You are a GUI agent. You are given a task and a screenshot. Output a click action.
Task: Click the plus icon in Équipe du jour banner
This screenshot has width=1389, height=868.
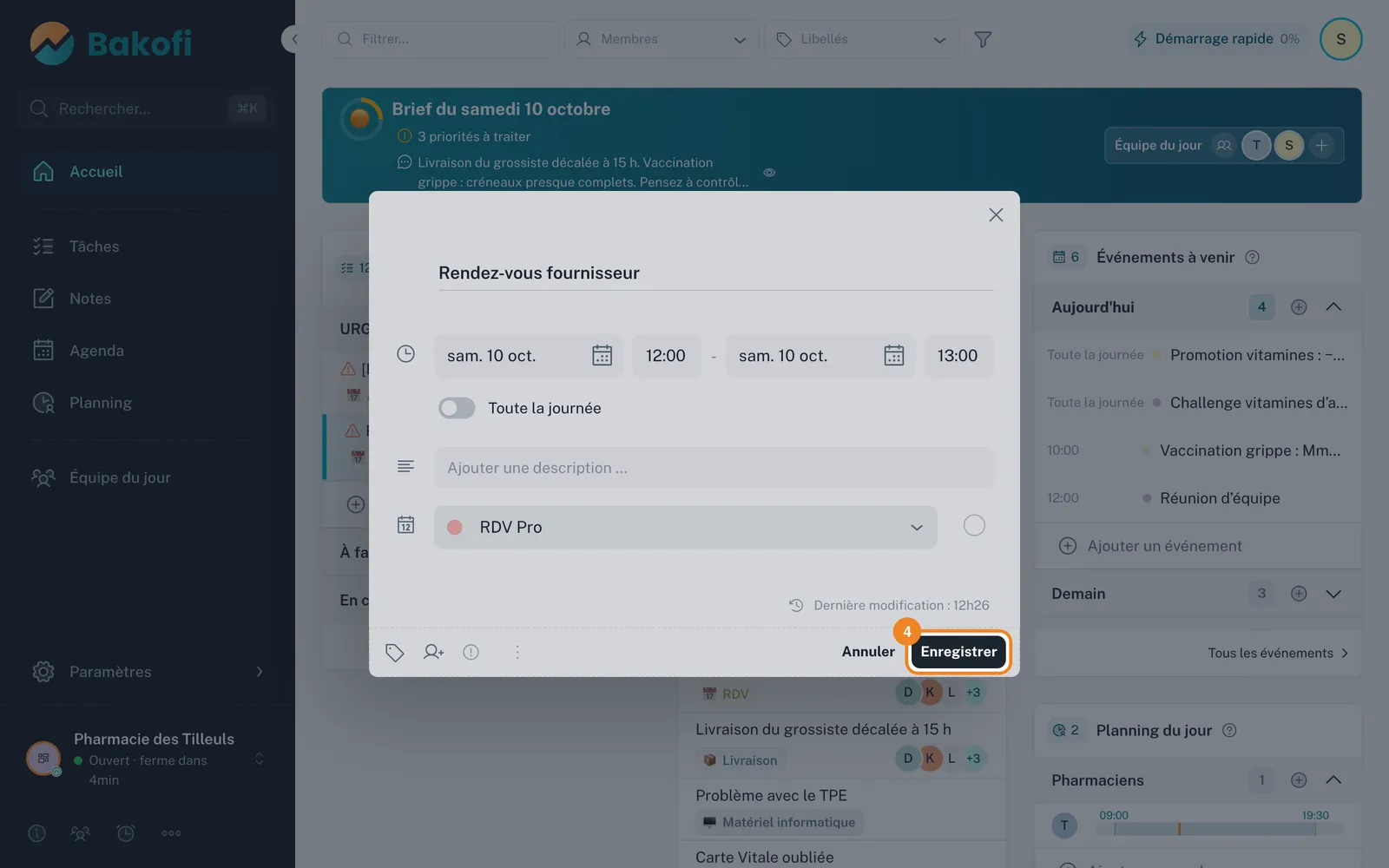pos(1321,145)
